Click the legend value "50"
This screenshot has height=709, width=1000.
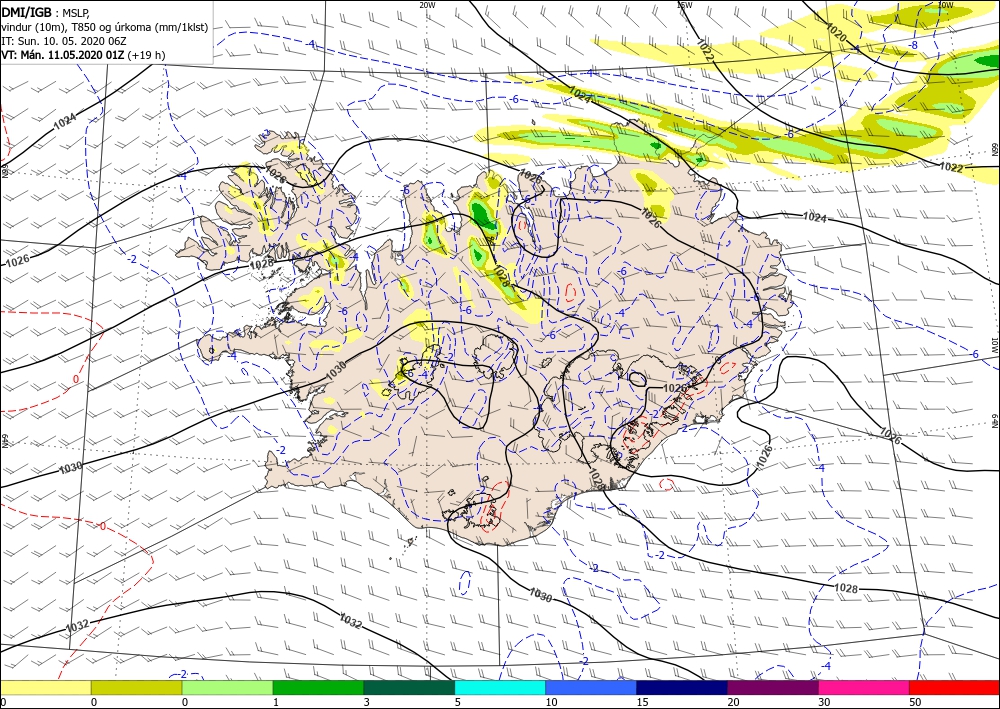click(x=915, y=702)
